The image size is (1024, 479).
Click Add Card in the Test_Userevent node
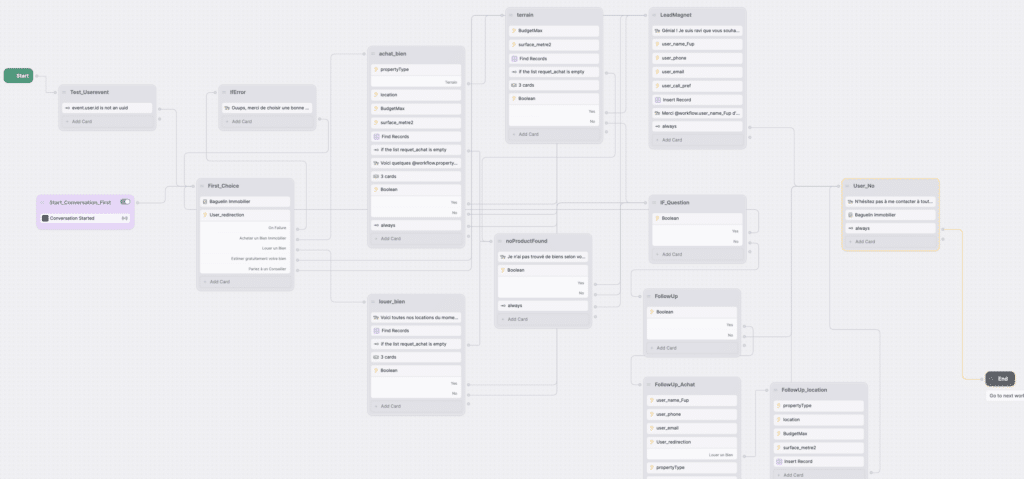pyautogui.click(x=80, y=121)
